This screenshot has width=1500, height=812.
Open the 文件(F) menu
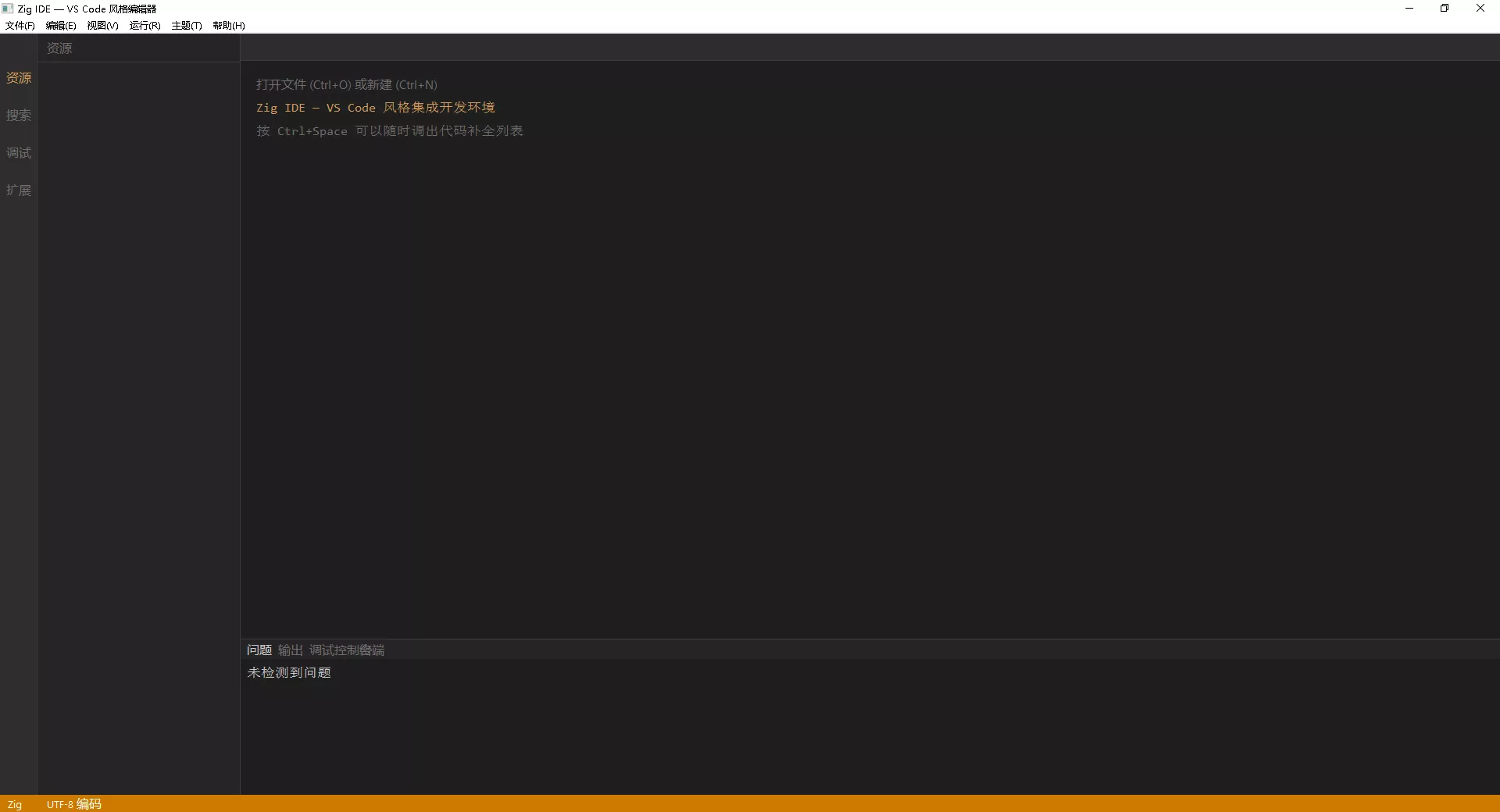[x=20, y=26]
